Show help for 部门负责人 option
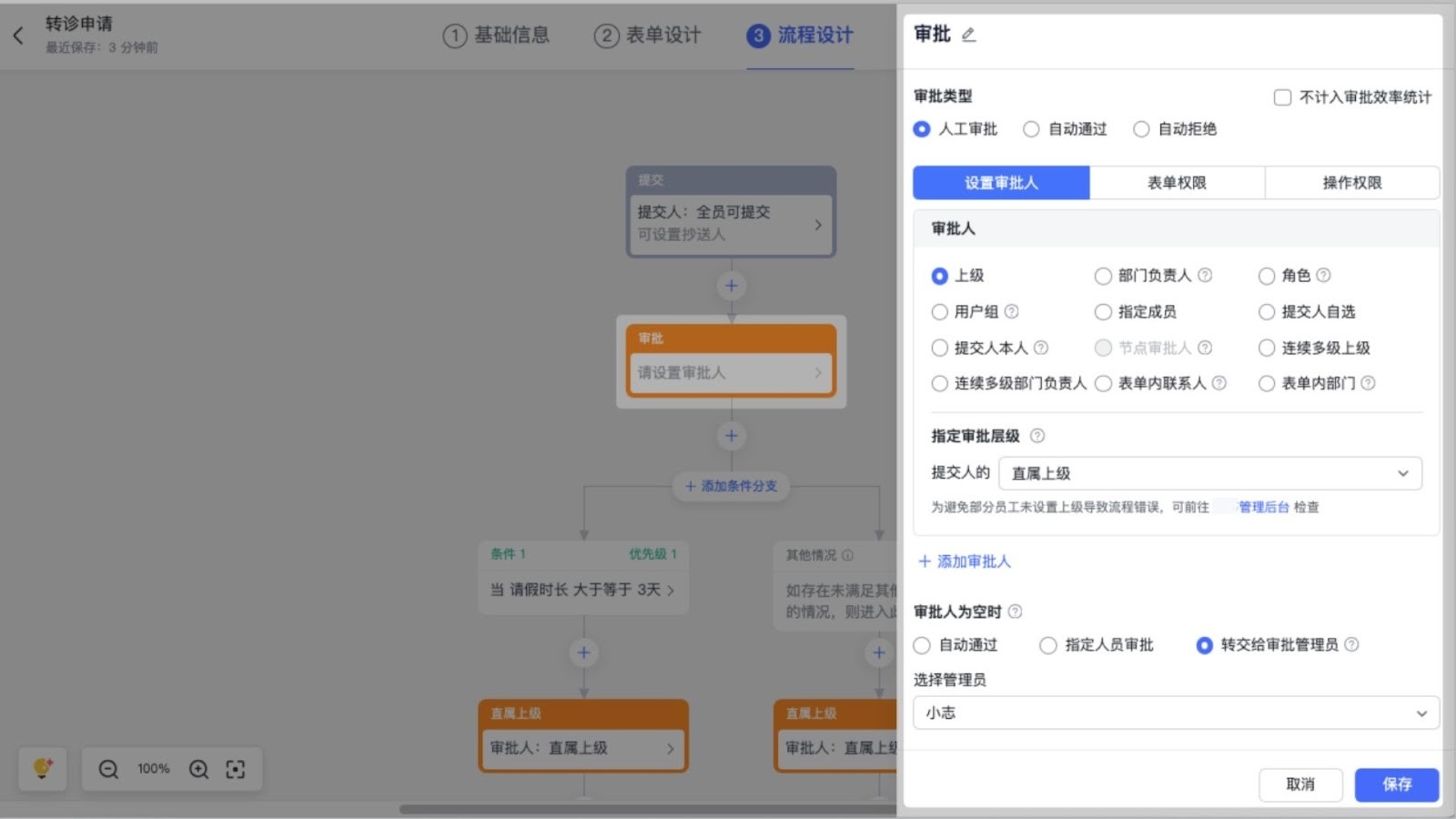Screen dimensions: 1456x819 point(1205,275)
